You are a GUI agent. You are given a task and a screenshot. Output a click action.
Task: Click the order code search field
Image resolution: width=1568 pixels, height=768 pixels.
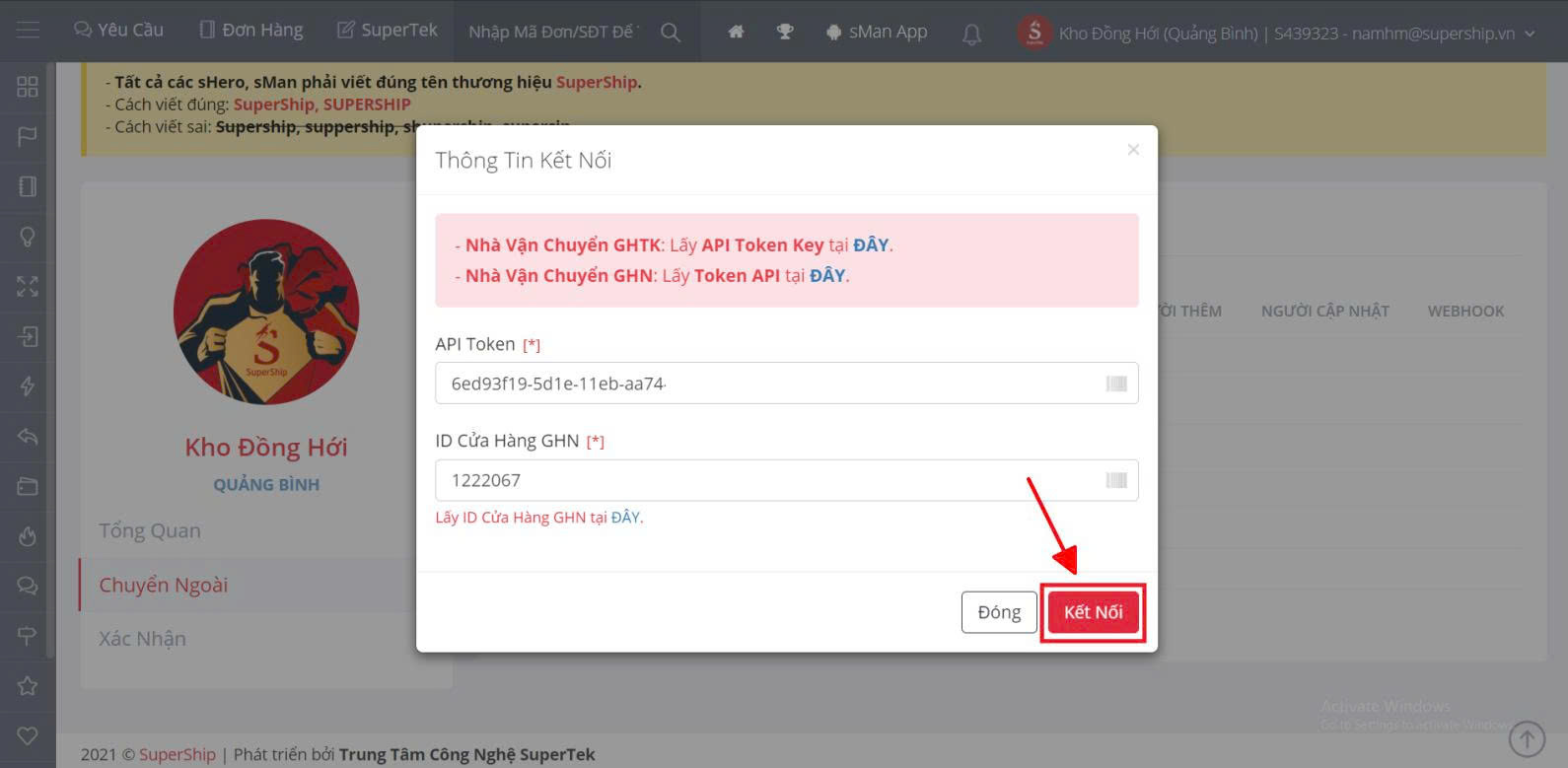tap(552, 32)
